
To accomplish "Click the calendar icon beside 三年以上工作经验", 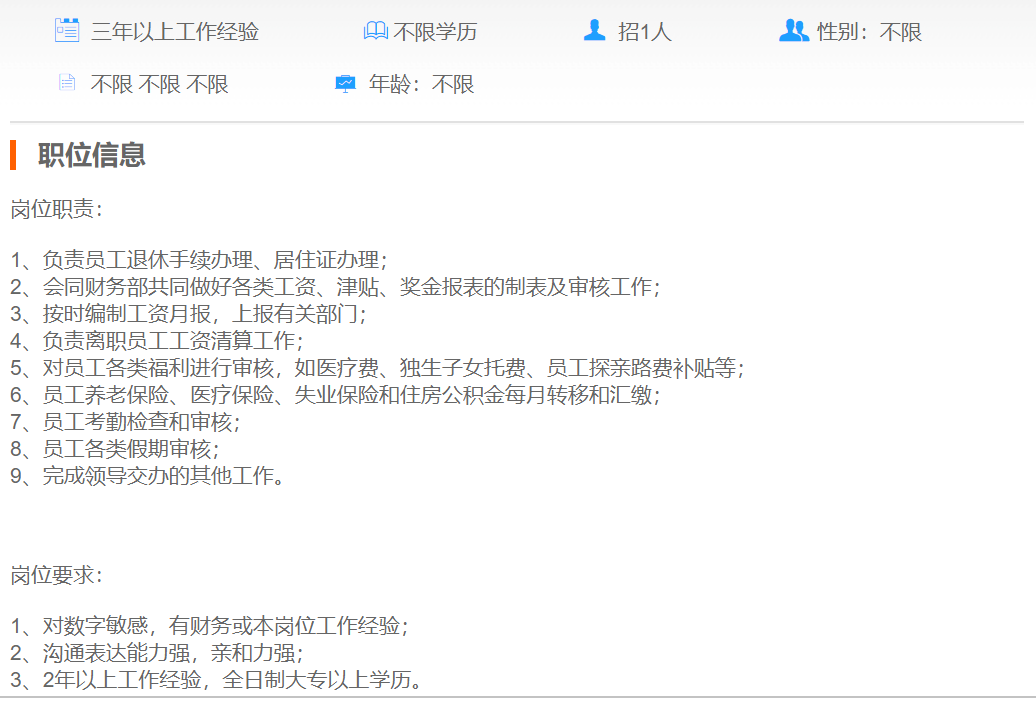I will point(67,31).
